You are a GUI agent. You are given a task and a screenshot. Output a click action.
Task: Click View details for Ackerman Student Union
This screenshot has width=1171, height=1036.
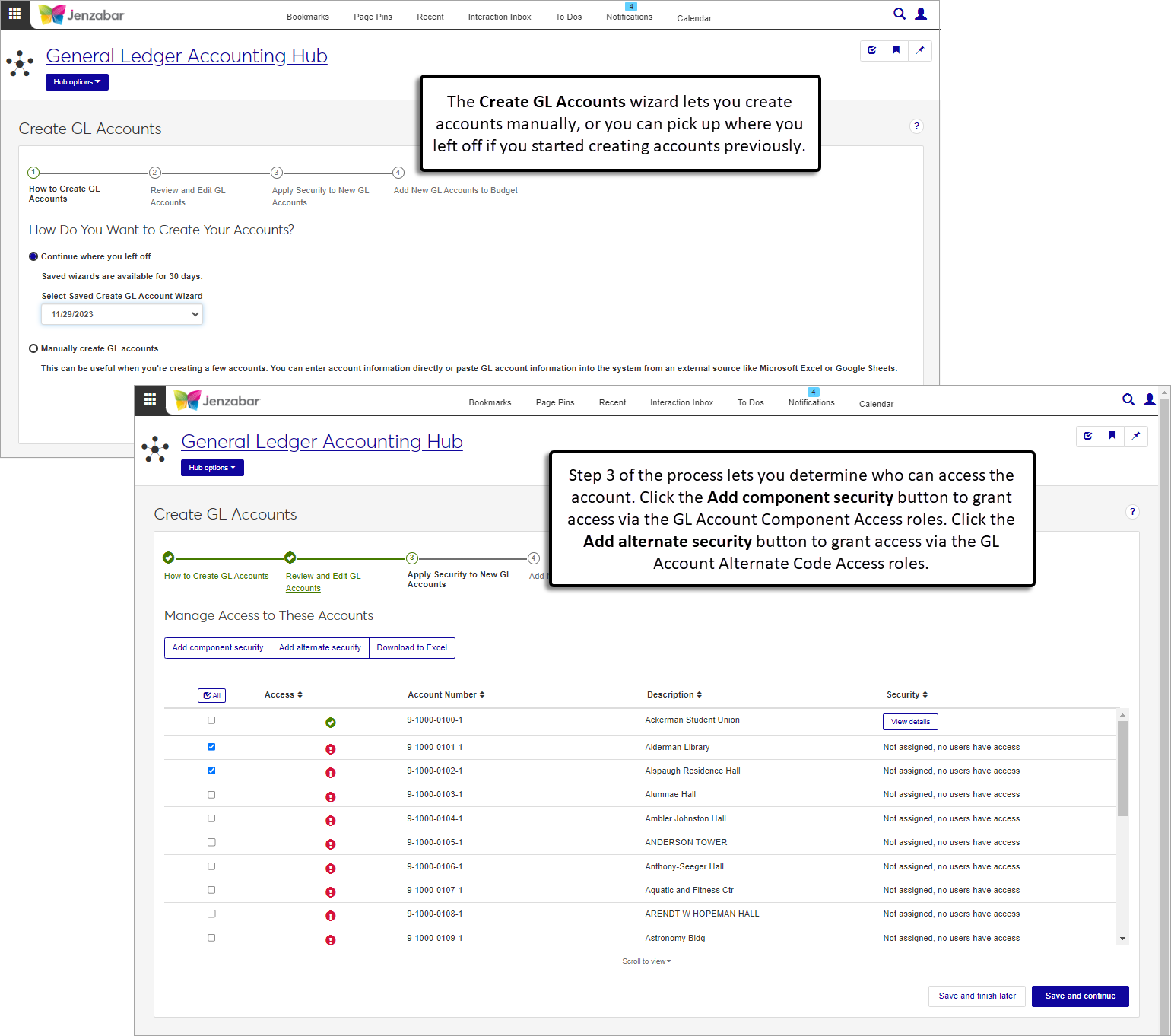pyautogui.click(x=910, y=722)
